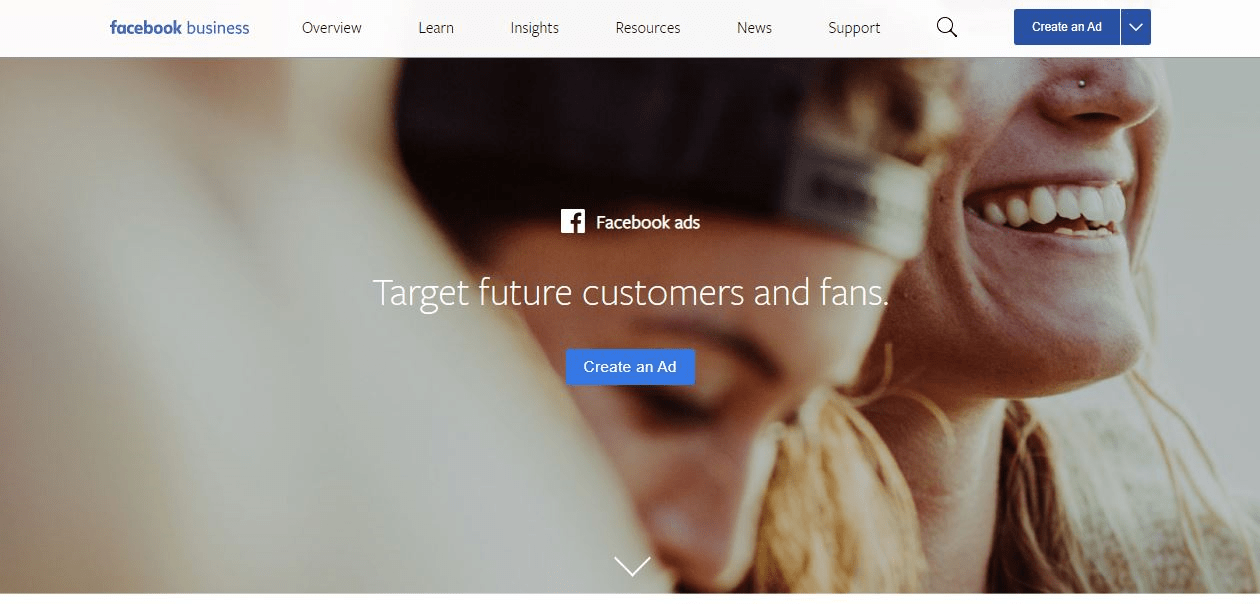This screenshot has width=1260, height=604.
Task: Open the Support menu item
Action: 854,28
